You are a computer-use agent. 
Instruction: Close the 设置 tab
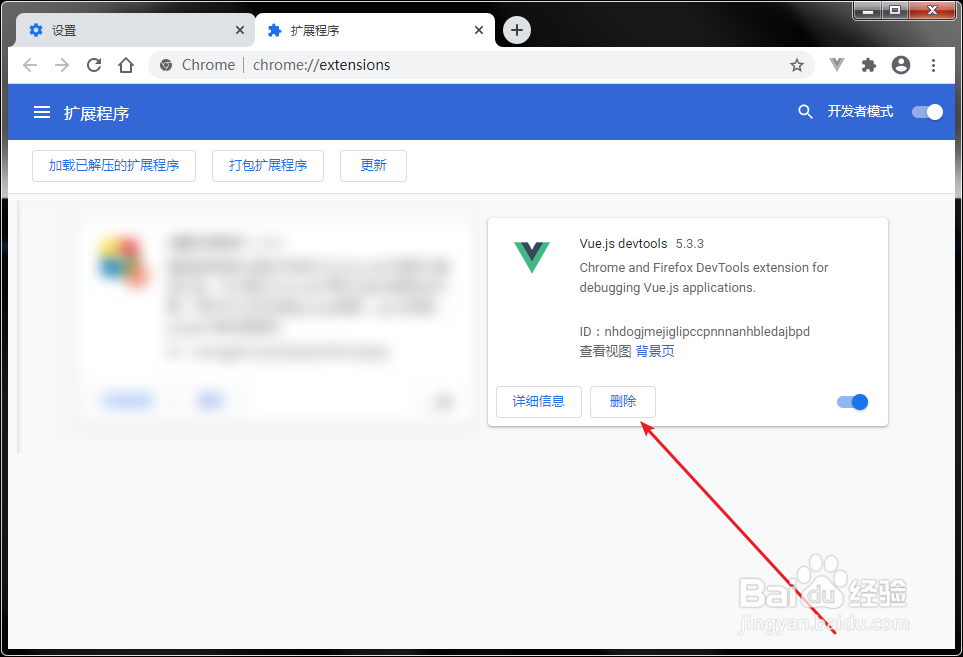[240, 30]
